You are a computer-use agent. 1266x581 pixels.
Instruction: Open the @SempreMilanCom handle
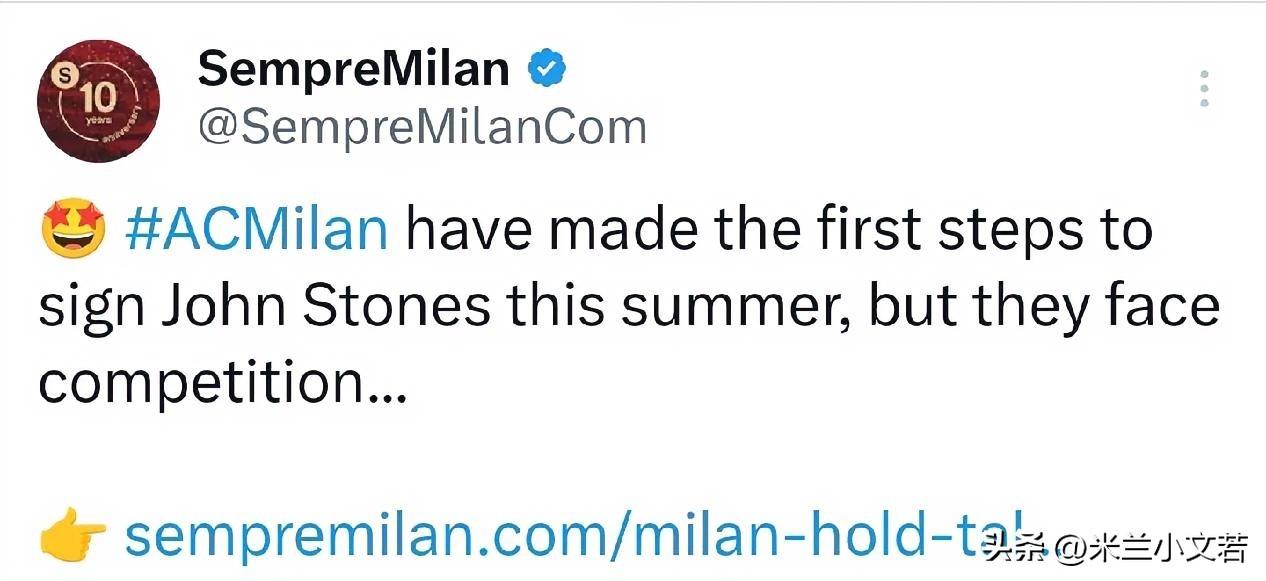click(x=422, y=128)
